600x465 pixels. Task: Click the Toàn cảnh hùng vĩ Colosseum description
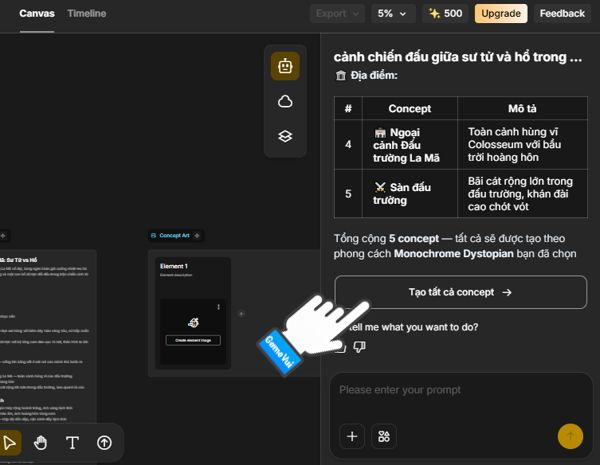(522, 145)
